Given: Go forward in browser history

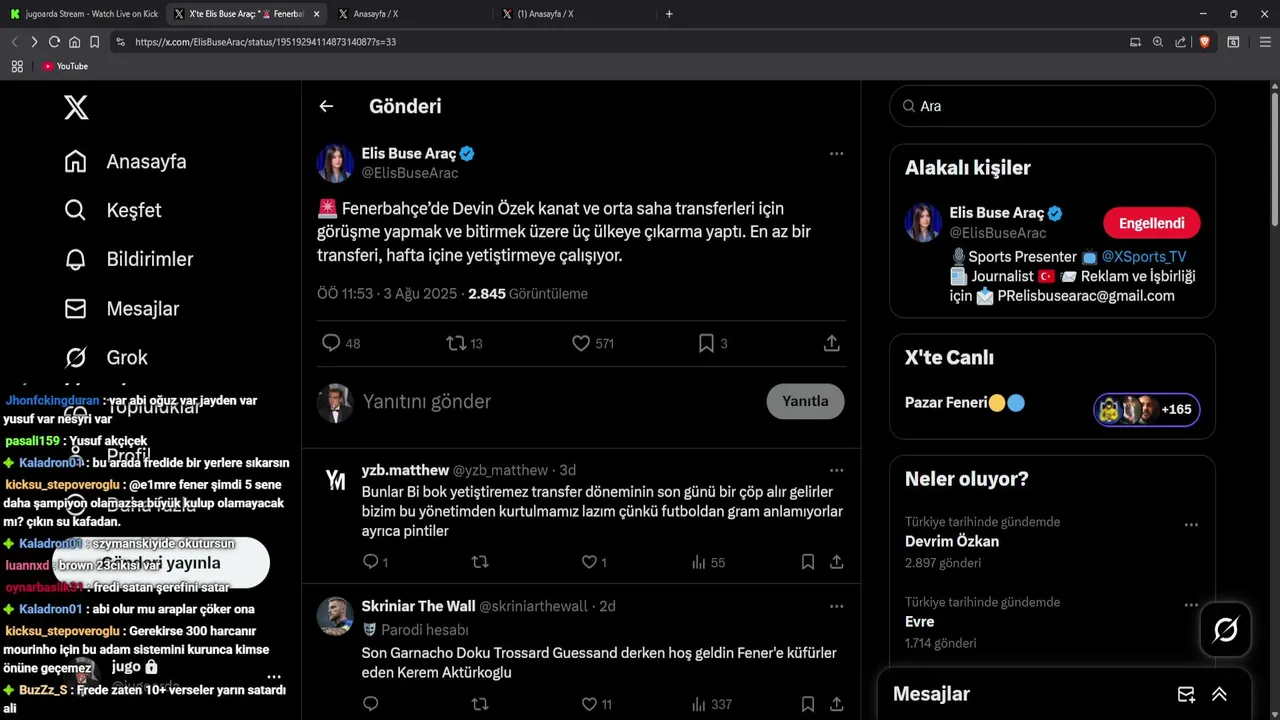Looking at the screenshot, I should point(34,42).
